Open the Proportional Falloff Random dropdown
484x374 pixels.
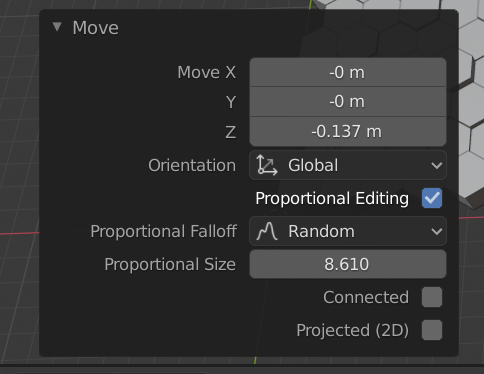(x=348, y=231)
